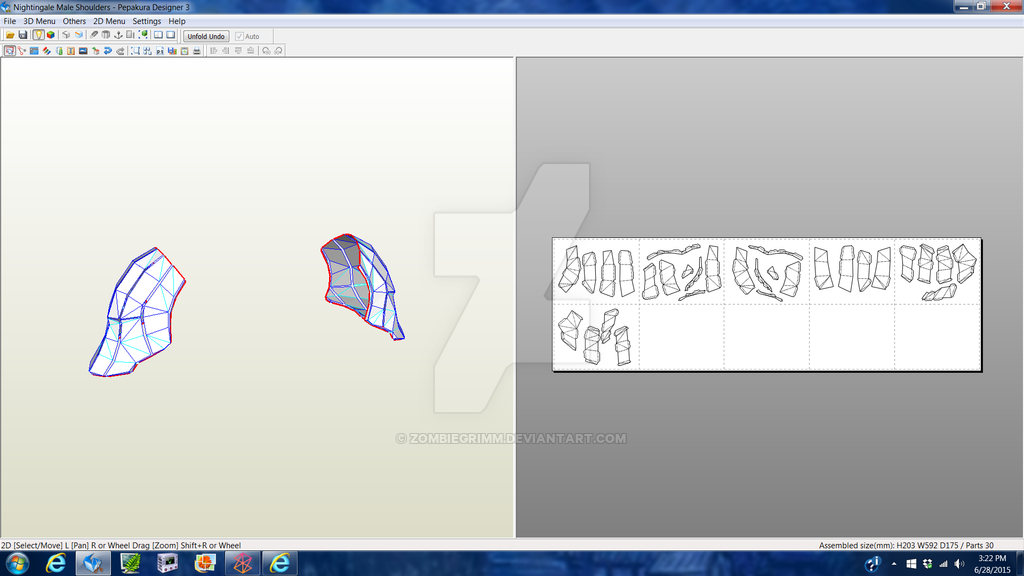Click the last cloud-shaped rotate icon
The image size is (1024, 576).
coord(278,50)
